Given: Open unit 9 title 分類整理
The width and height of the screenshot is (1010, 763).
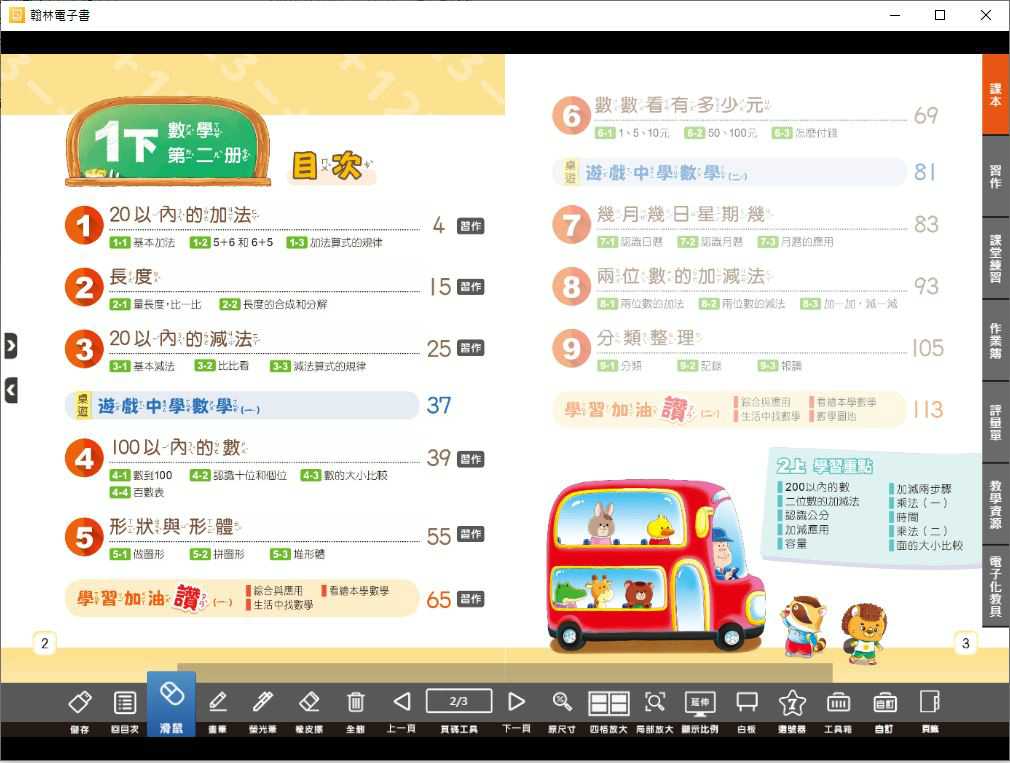Looking at the screenshot, I should coord(649,337).
